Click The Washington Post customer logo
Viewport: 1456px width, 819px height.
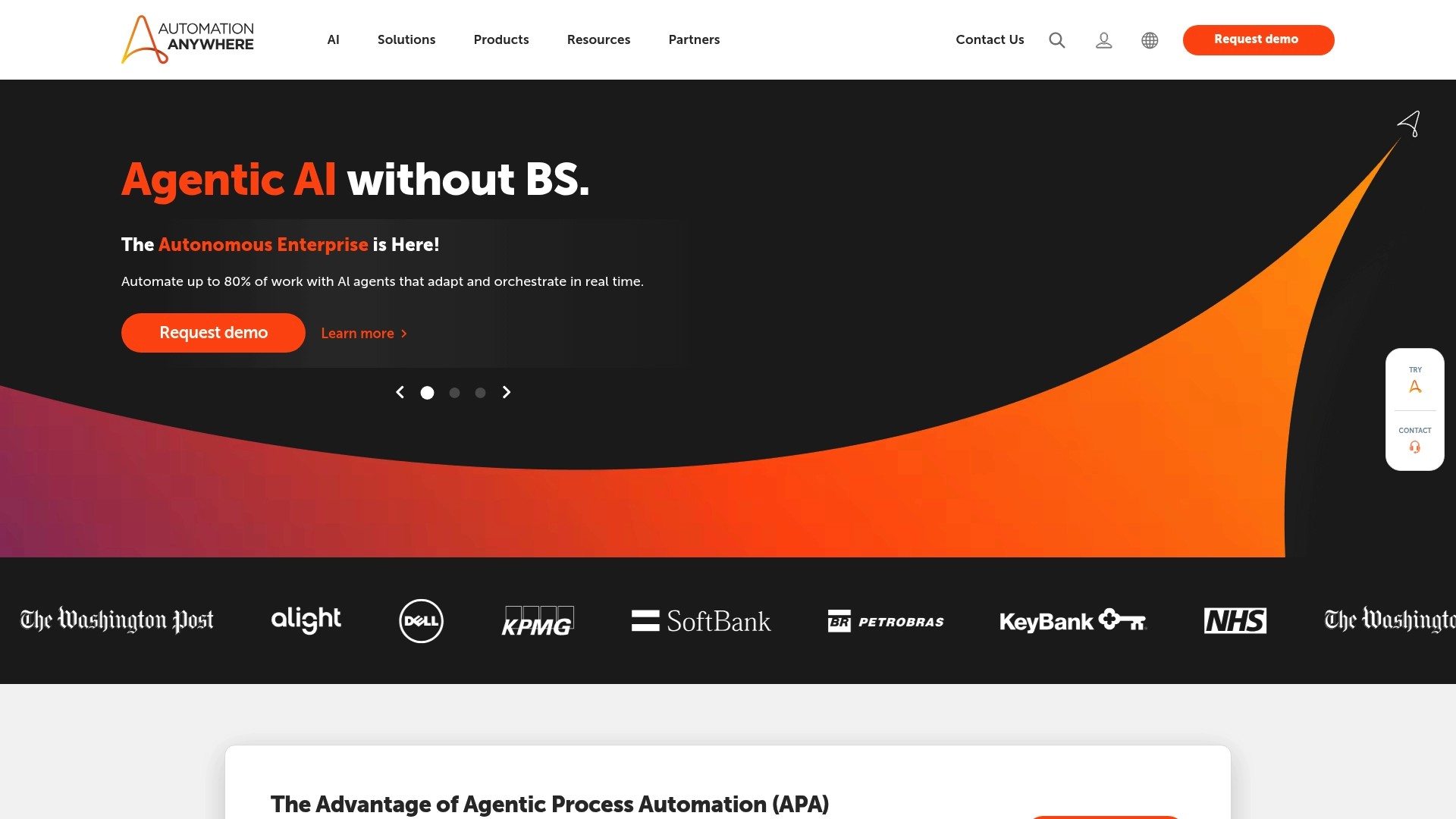(x=116, y=620)
